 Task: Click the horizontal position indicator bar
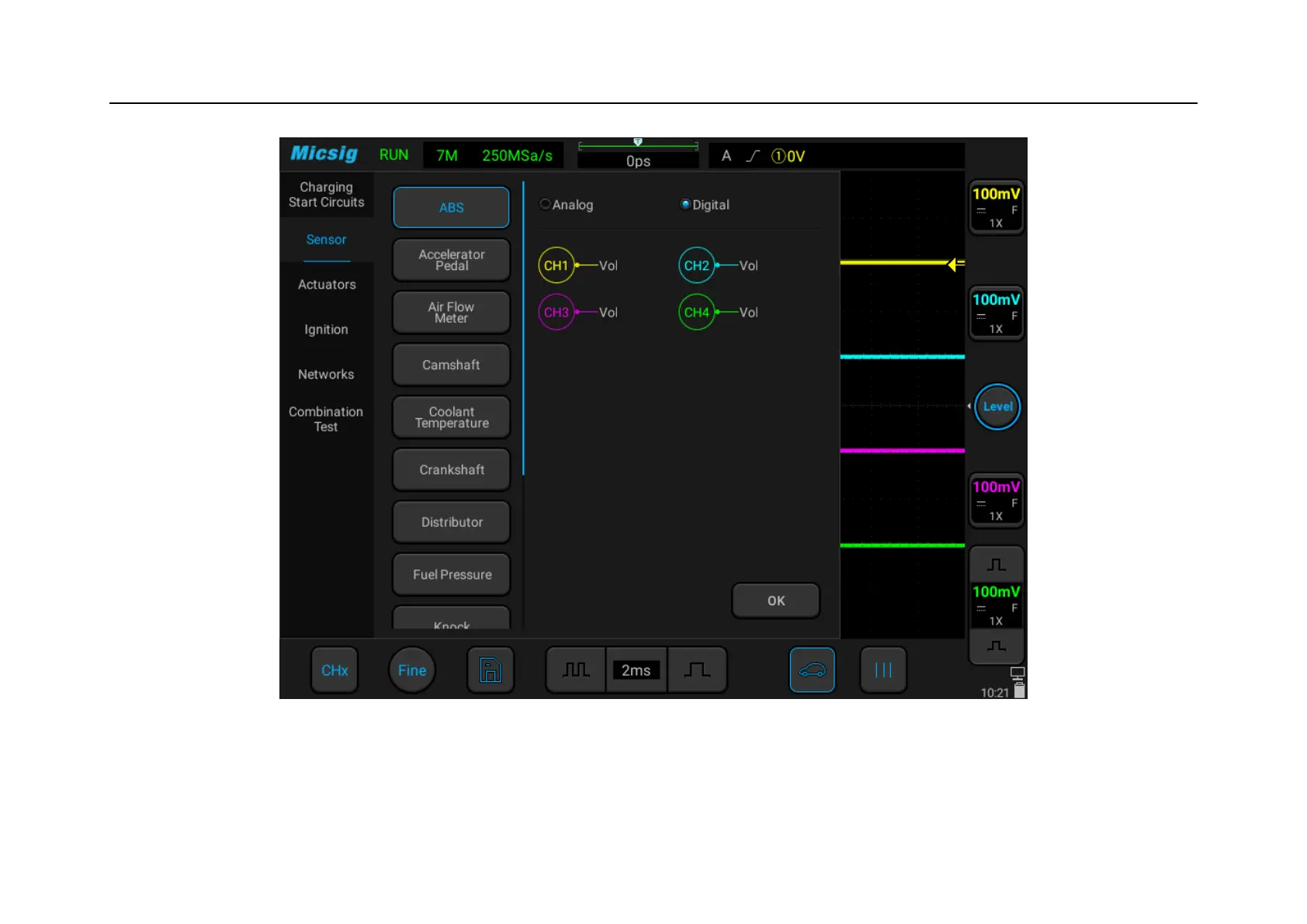point(638,145)
